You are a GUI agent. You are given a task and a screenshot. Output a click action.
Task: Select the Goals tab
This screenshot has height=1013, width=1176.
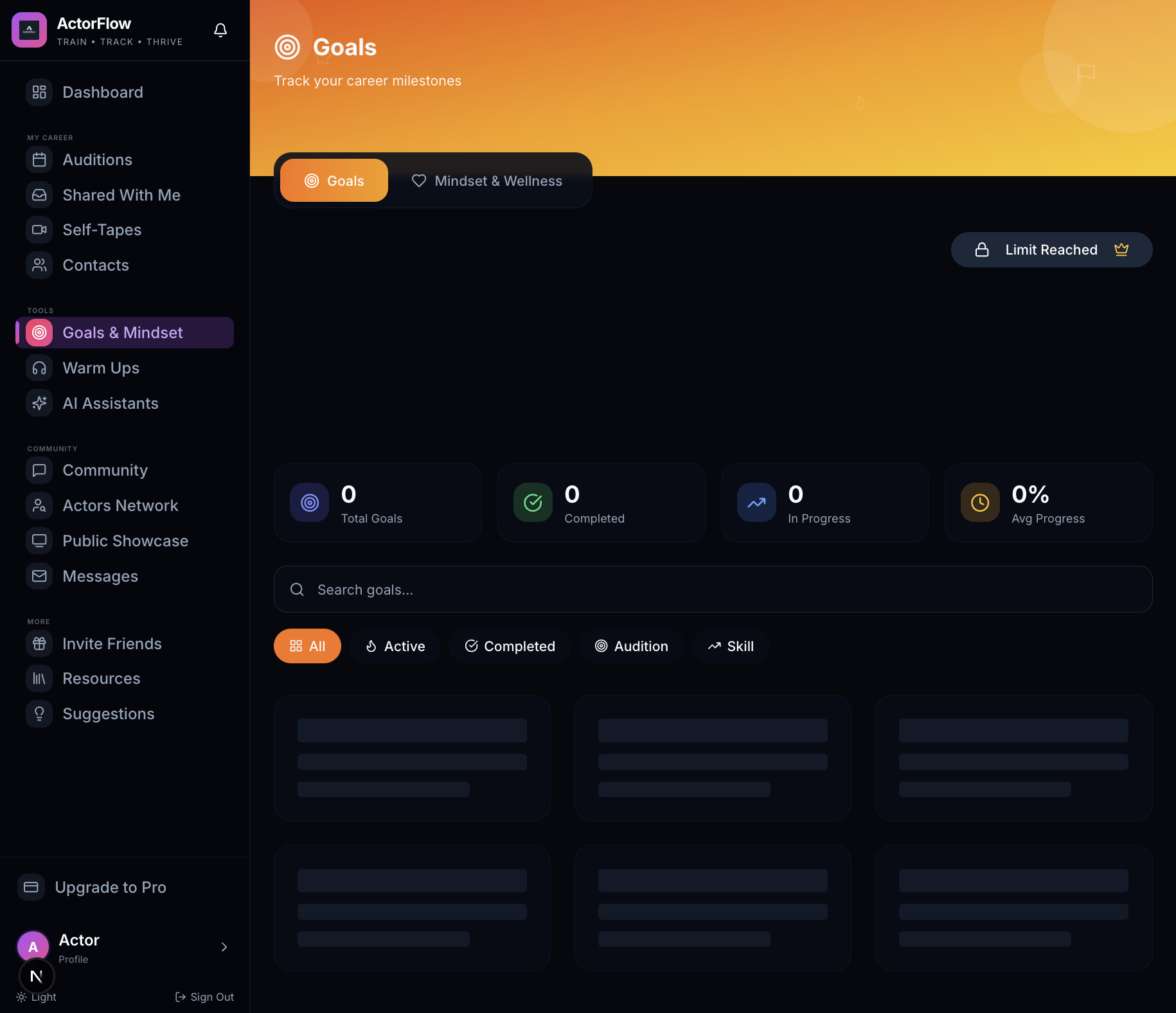(x=334, y=181)
